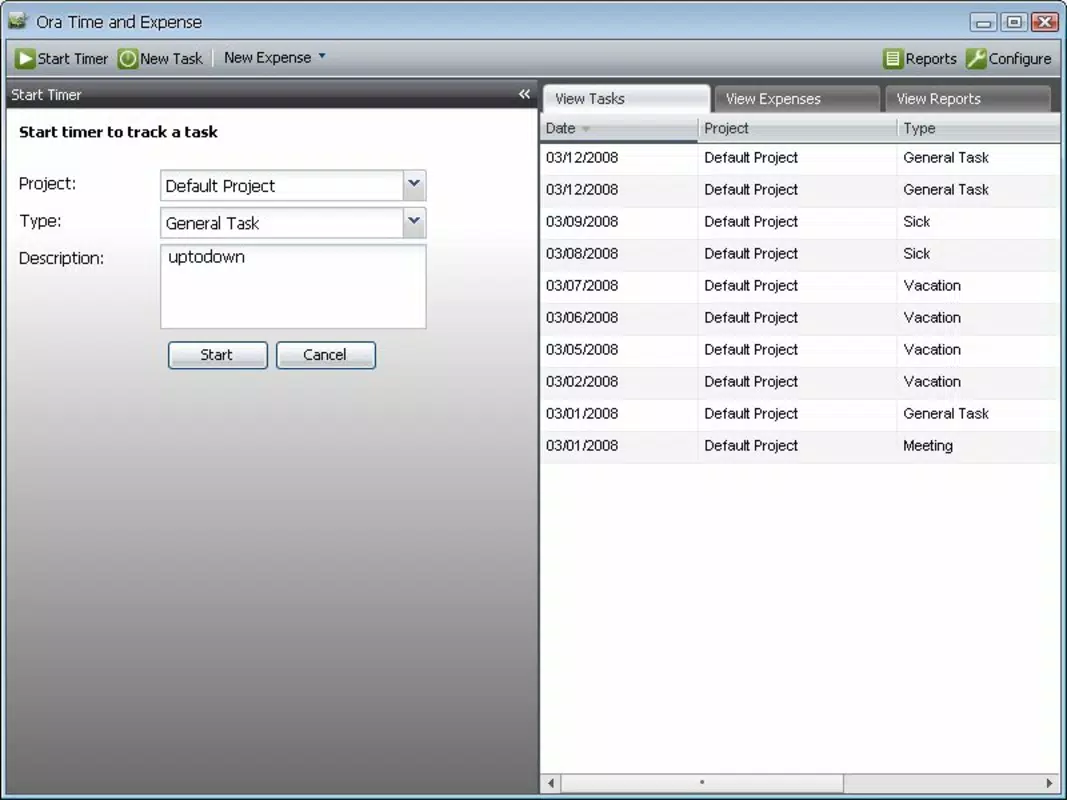Viewport: 1067px width, 800px height.
Task: Expand the Project combo box arrow
Action: coord(414,184)
